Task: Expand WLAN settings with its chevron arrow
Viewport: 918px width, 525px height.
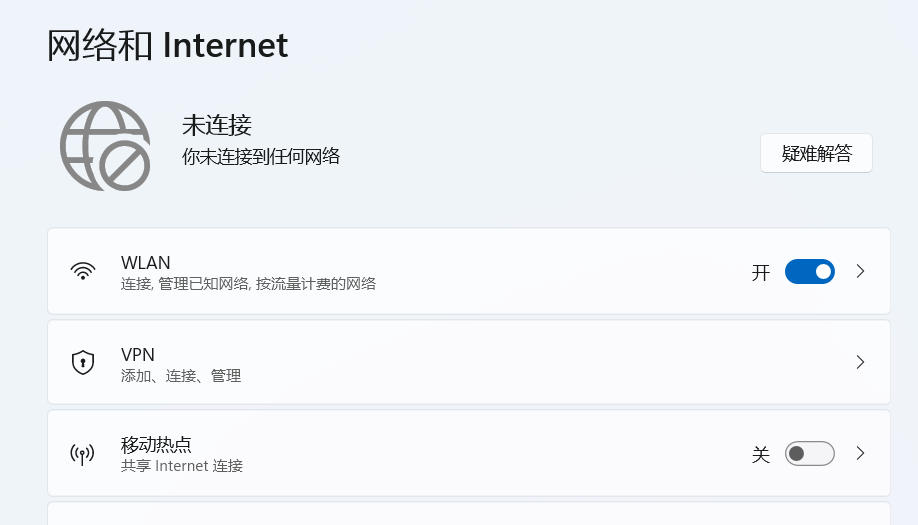Action: (860, 271)
